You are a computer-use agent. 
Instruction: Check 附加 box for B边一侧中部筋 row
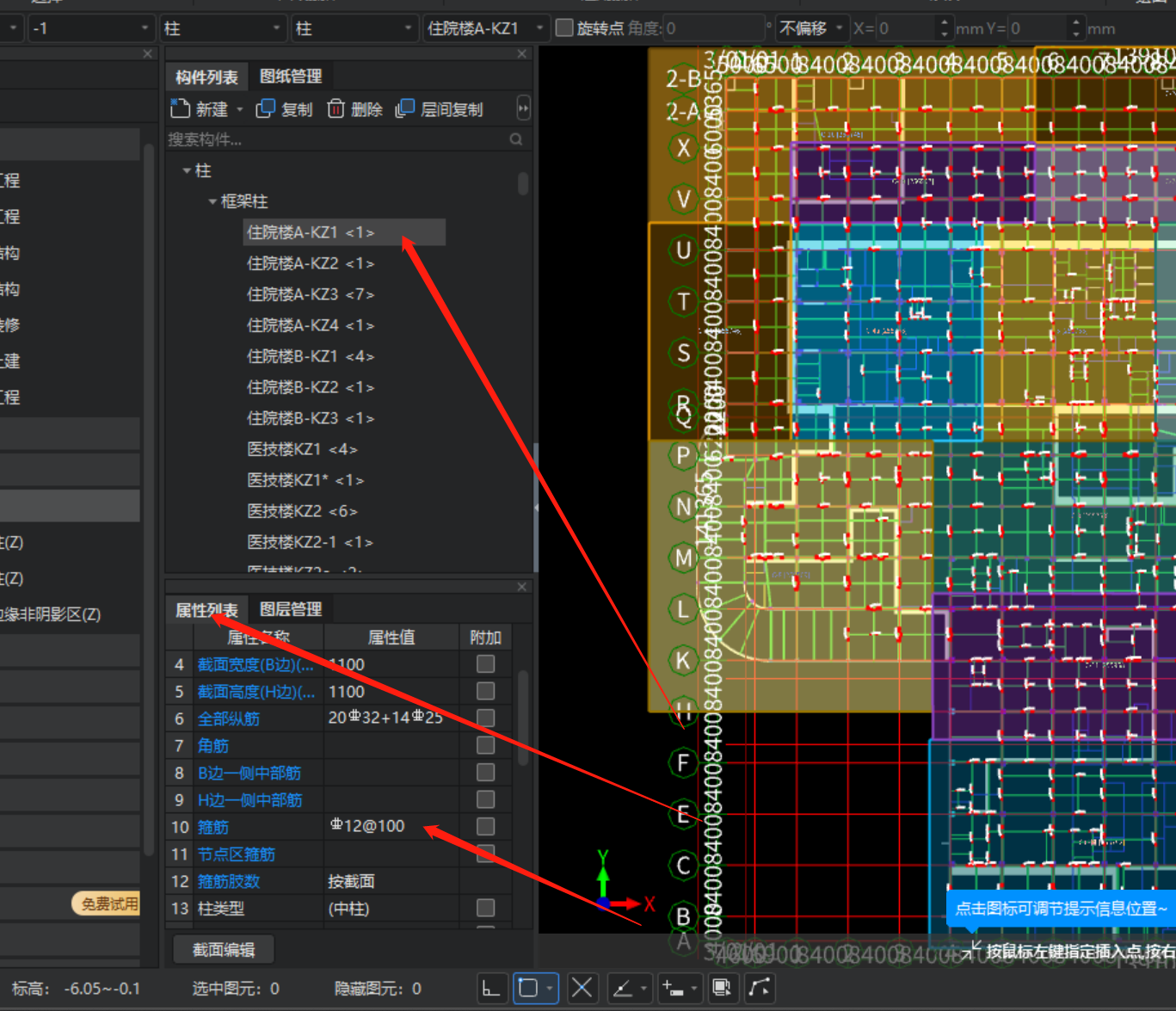pos(485,772)
